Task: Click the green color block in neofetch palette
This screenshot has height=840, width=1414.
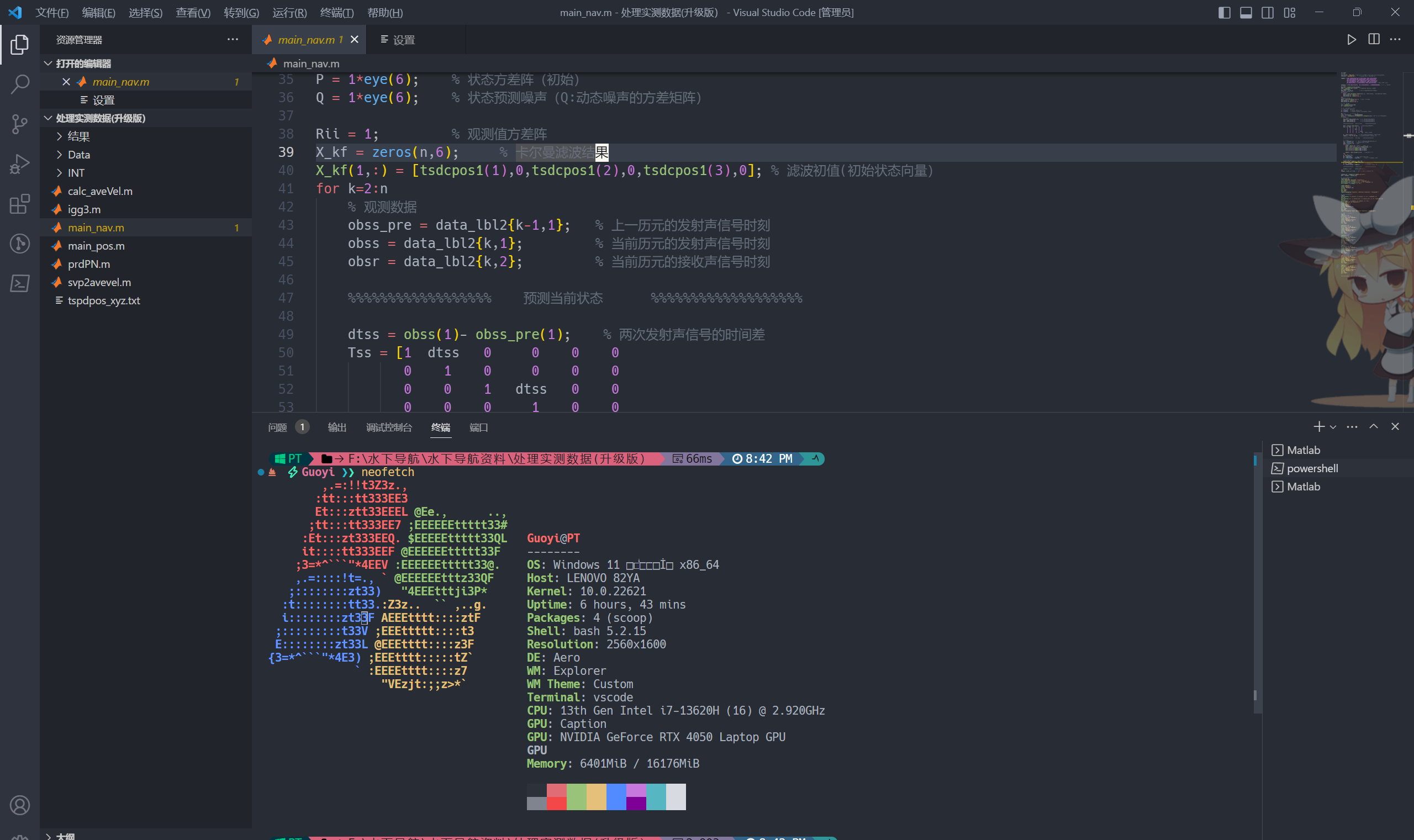Action: pos(576,796)
